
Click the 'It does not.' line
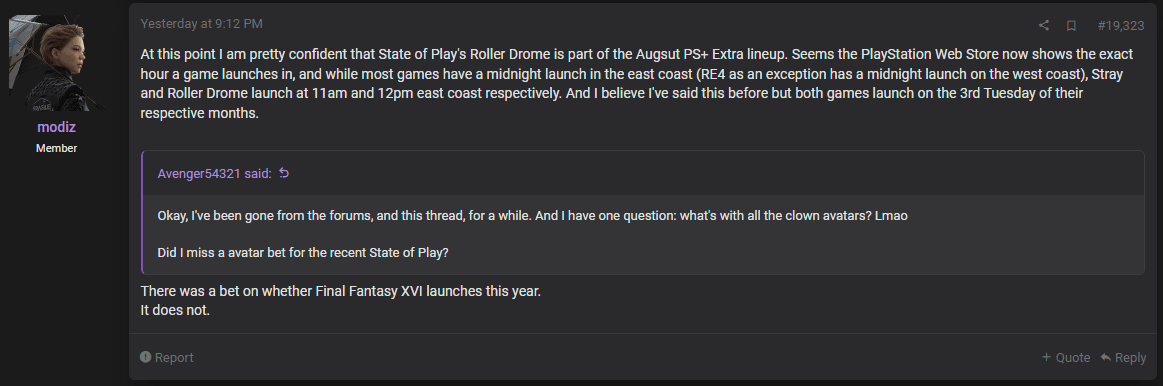(x=175, y=310)
